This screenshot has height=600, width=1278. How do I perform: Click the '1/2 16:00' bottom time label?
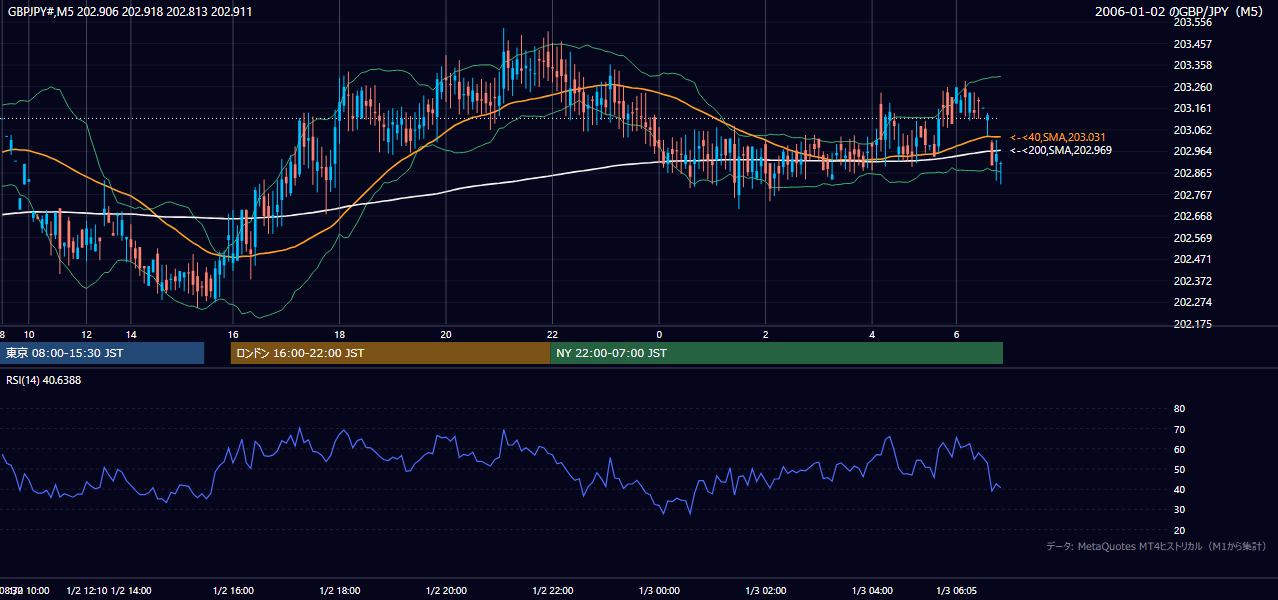click(x=233, y=591)
